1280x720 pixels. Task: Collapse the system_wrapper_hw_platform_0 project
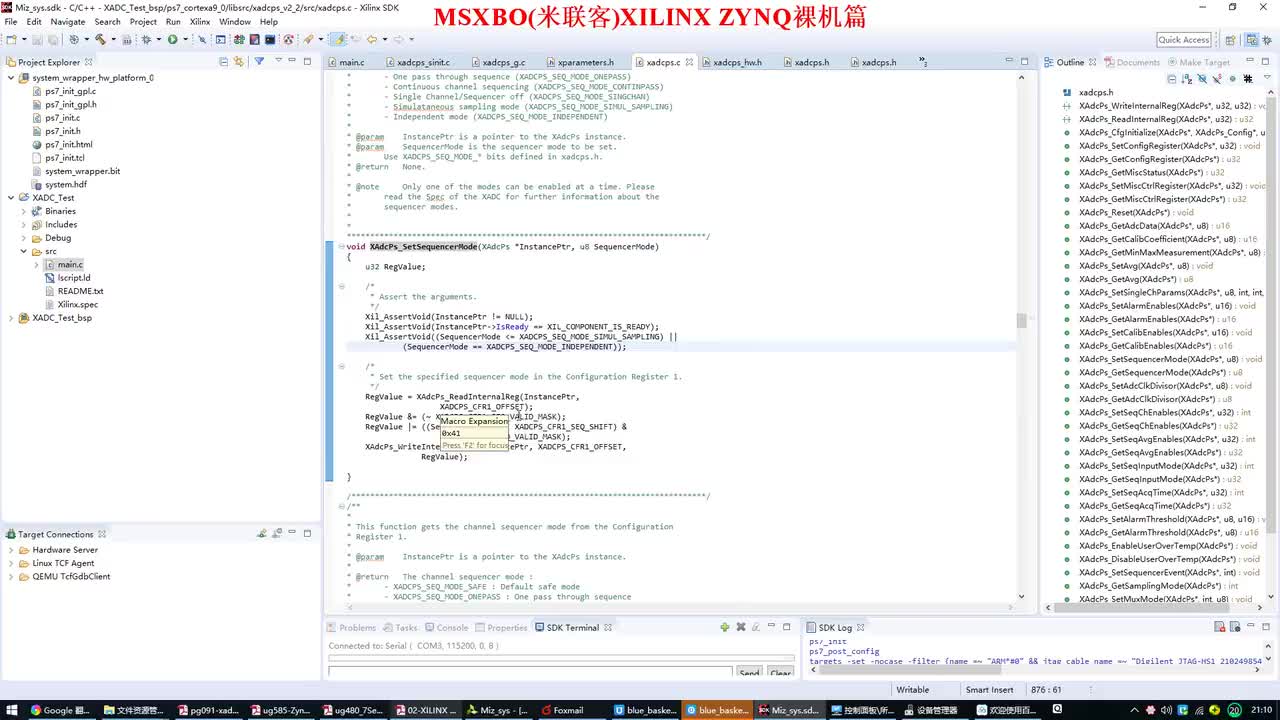coord(11,77)
